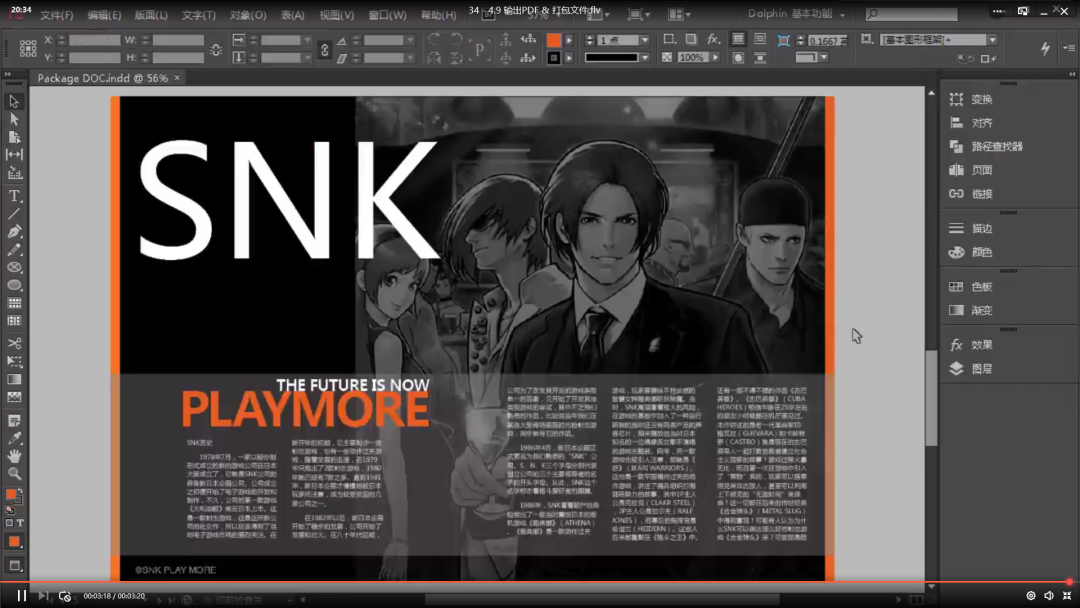Screen dimensions: 1080x608
Task: Toggle constrain scale proportions link
Action: click(x=324, y=50)
